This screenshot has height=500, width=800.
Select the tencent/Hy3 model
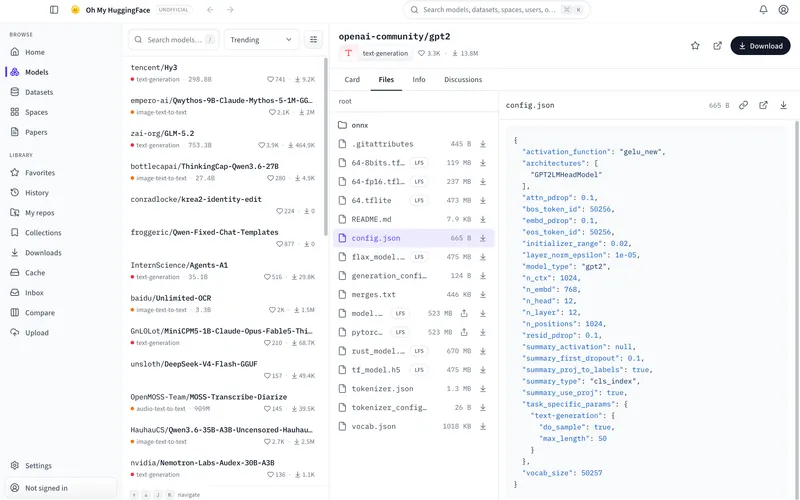(223, 73)
